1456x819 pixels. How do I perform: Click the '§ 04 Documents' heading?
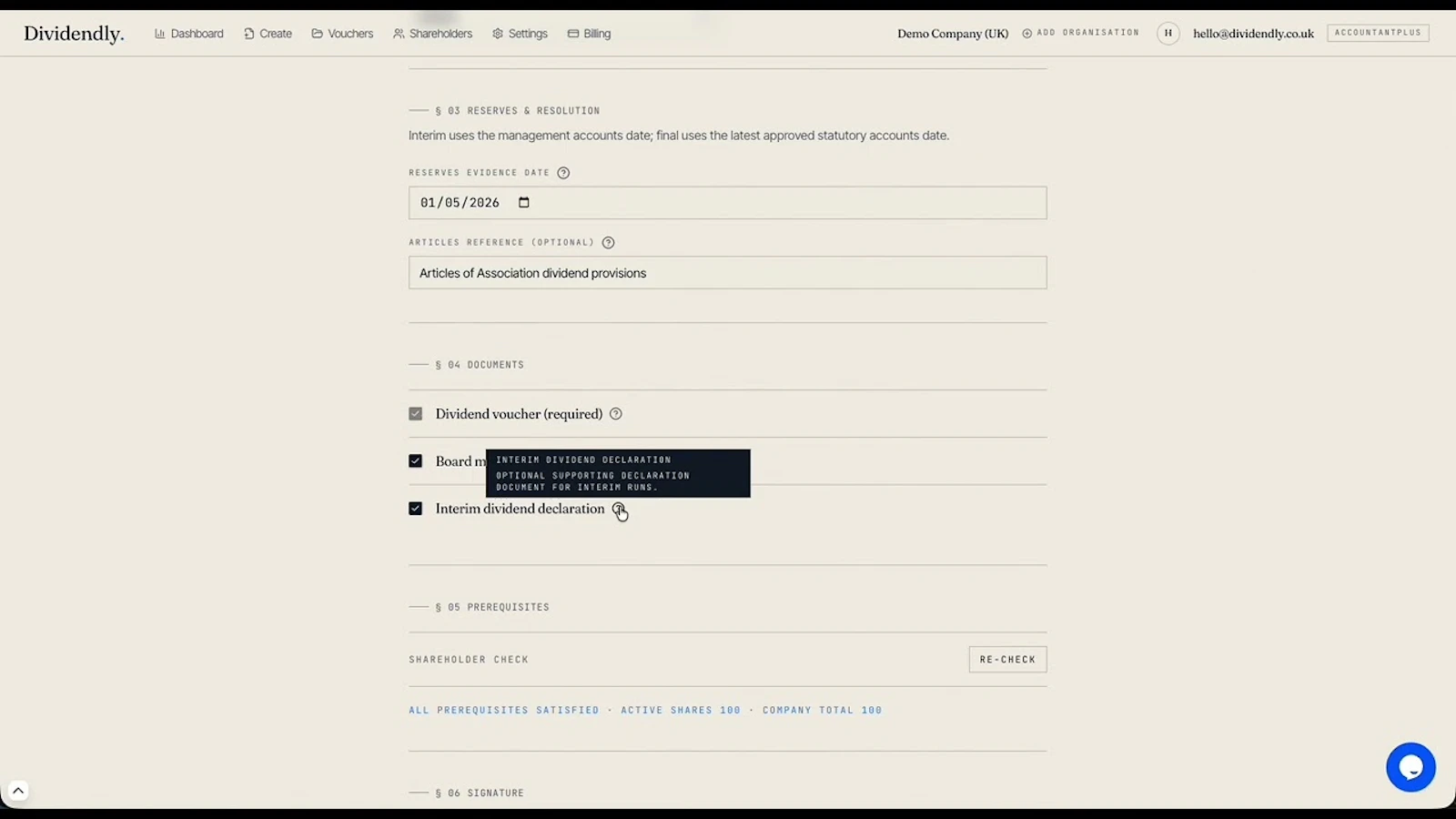click(x=480, y=365)
